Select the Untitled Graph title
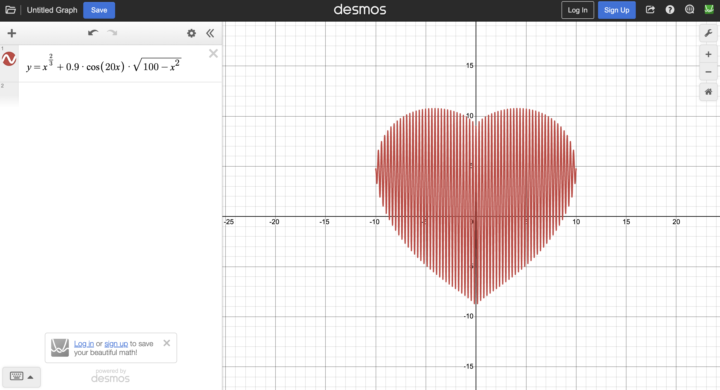This screenshot has width=720, height=390. pos(52,10)
